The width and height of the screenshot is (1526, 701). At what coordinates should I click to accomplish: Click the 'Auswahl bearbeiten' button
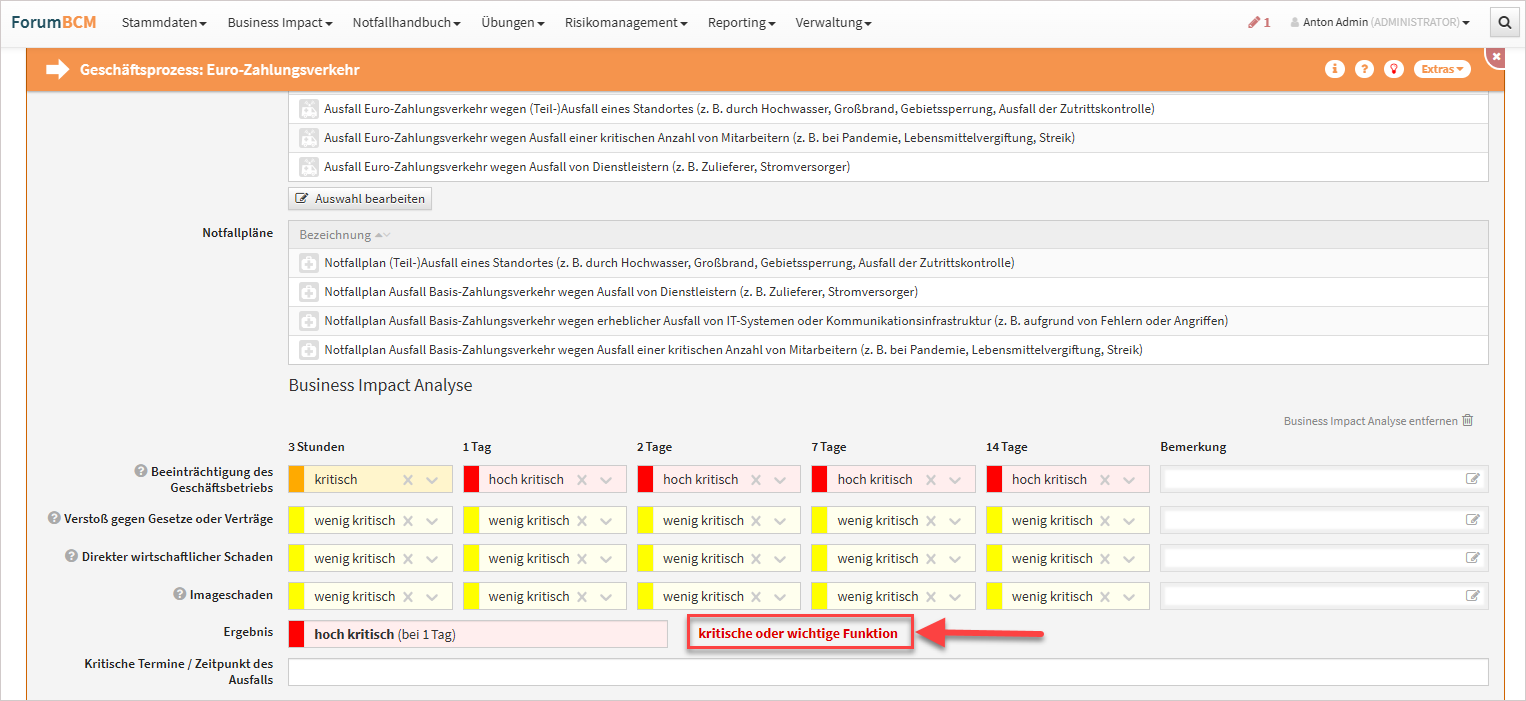point(360,199)
